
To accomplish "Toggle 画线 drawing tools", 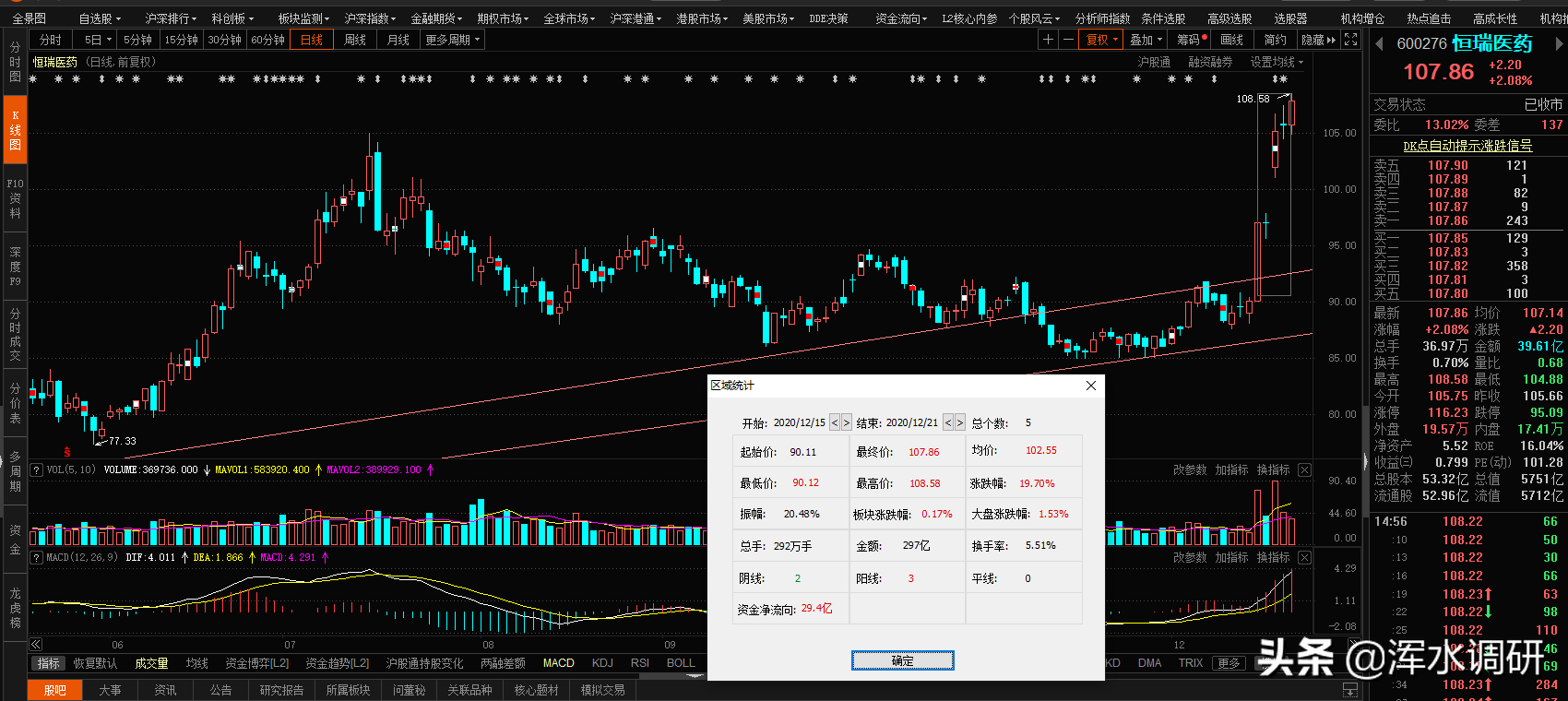I will 1231,40.
